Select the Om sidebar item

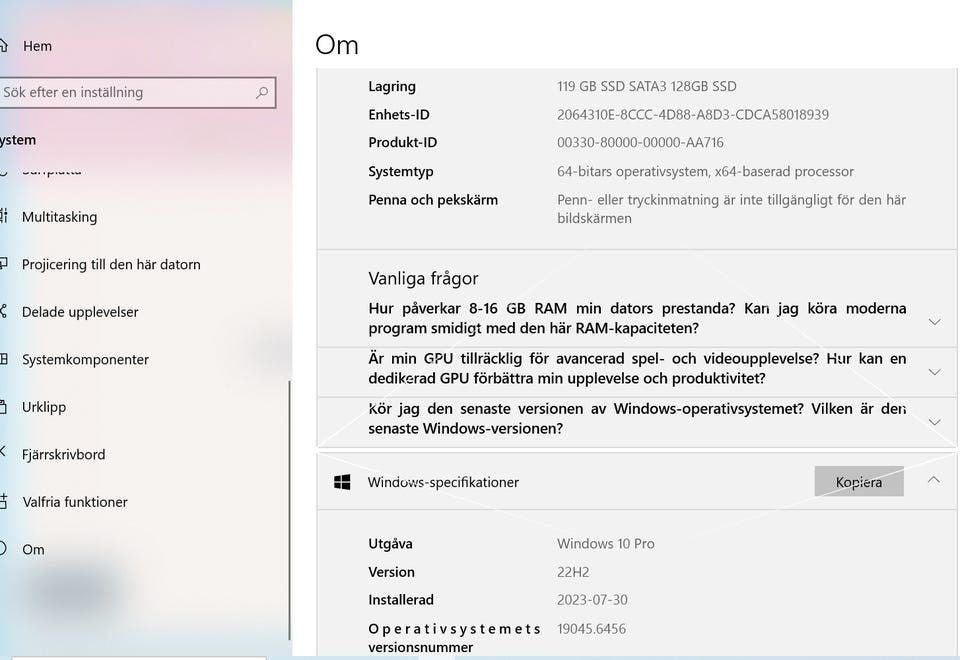33,550
